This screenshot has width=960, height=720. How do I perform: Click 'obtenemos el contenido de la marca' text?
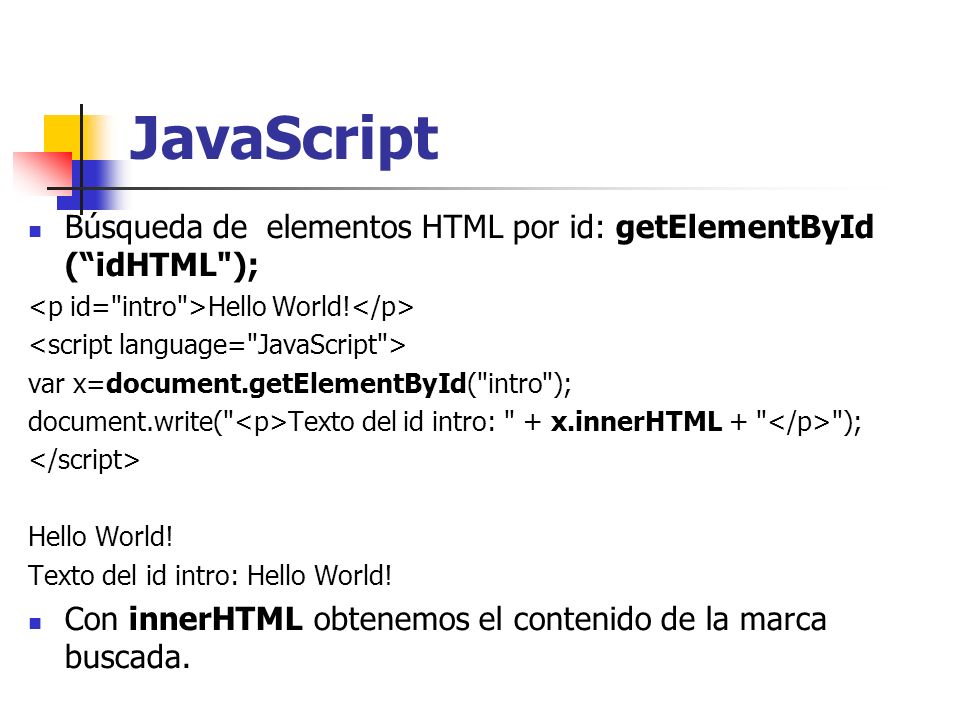[570, 619]
